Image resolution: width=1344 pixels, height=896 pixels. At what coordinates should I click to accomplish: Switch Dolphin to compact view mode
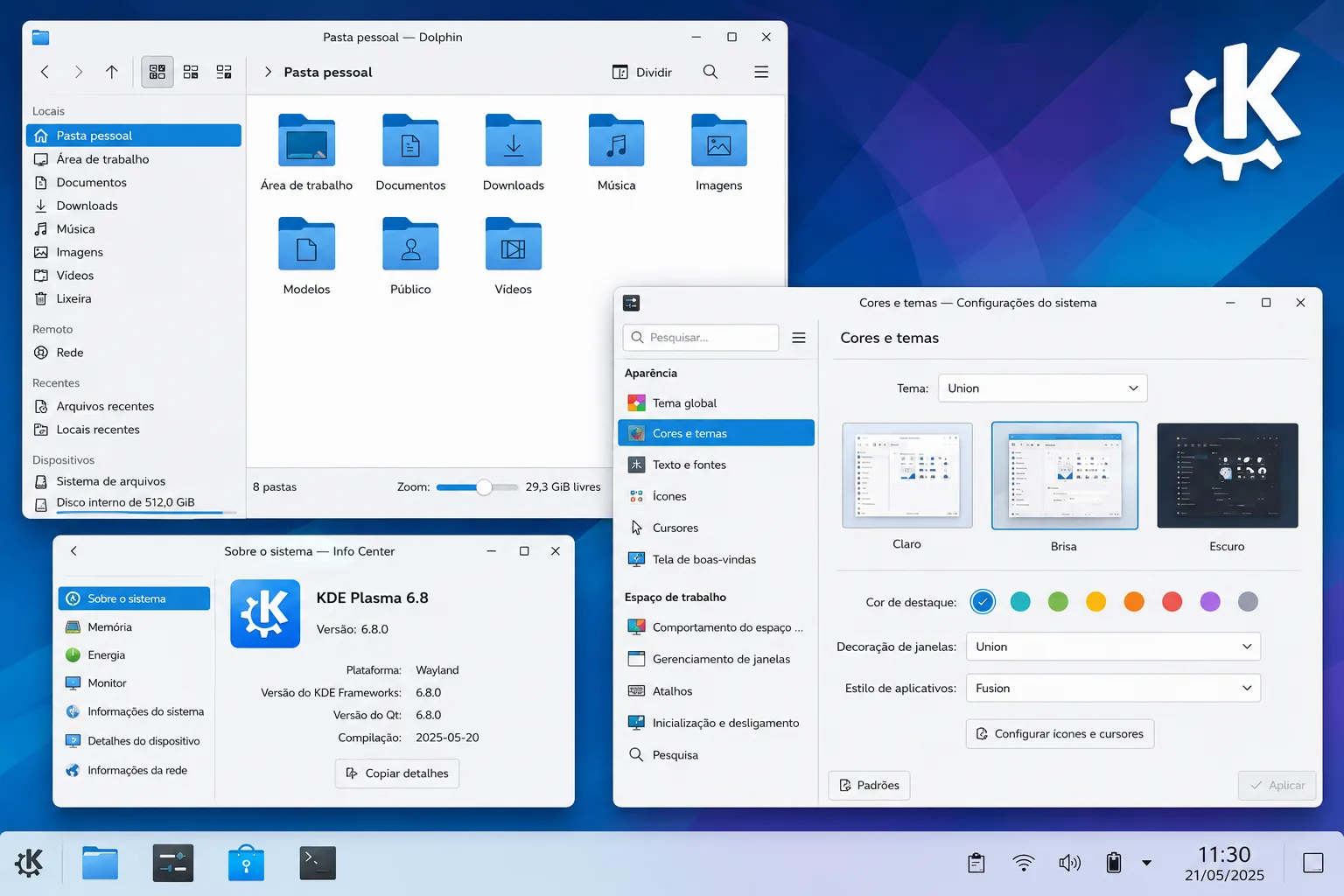(x=191, y=72)
